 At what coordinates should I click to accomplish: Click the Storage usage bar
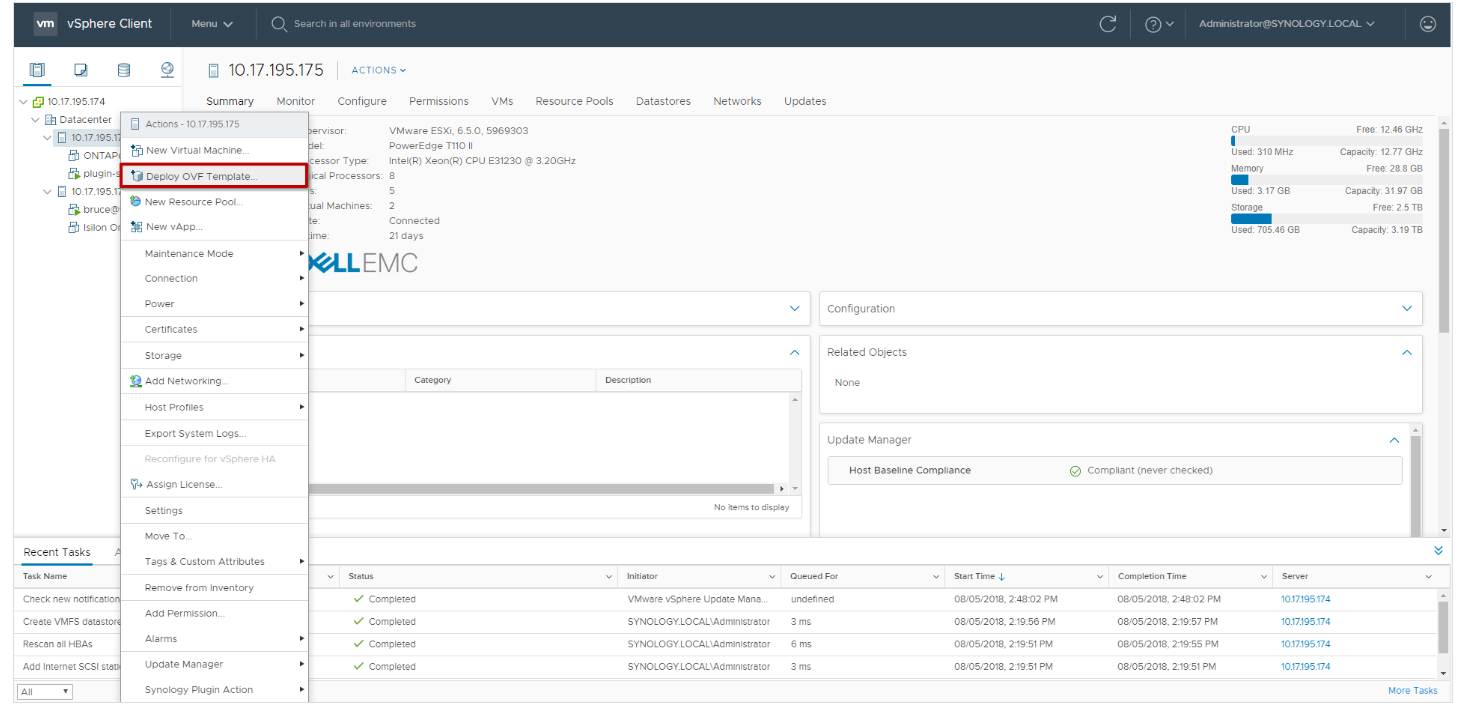coord(1326,218)
